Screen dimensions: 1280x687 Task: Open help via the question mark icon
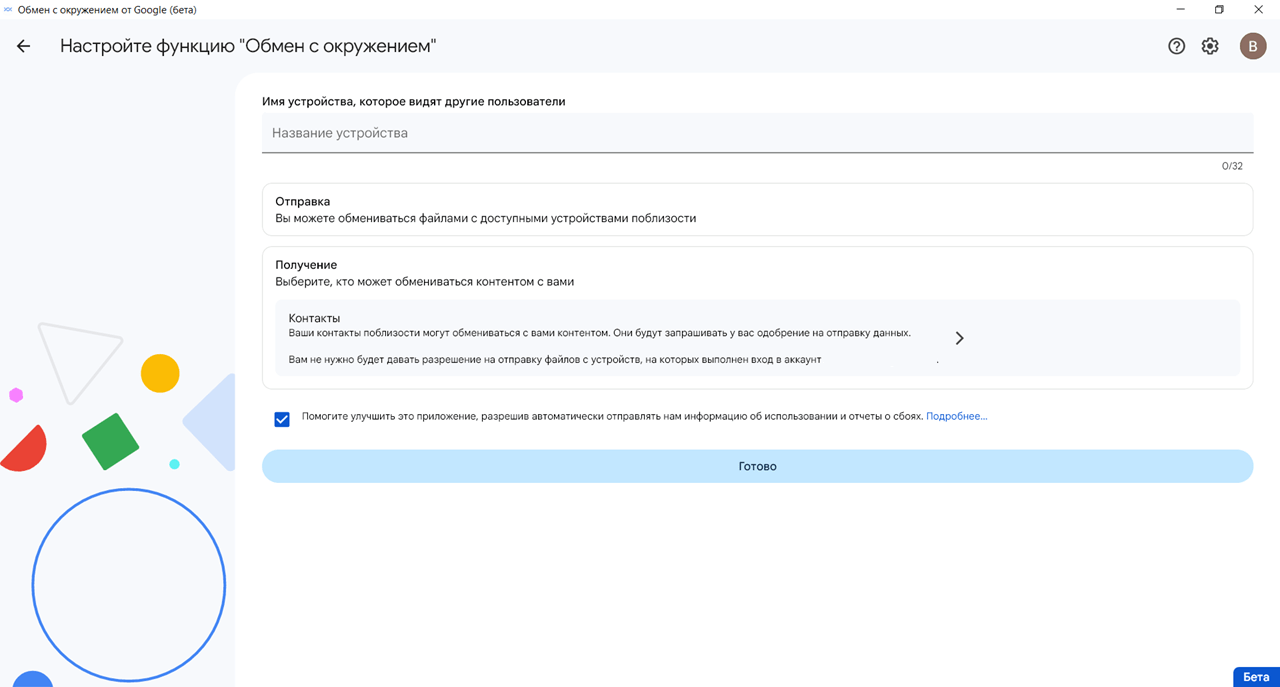click(1177, 46)
